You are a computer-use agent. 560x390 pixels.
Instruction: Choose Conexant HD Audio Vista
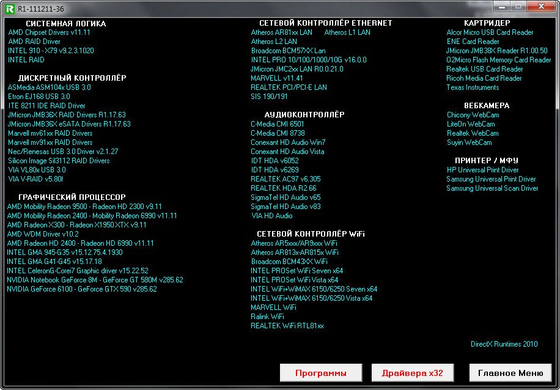coord(288,151)
